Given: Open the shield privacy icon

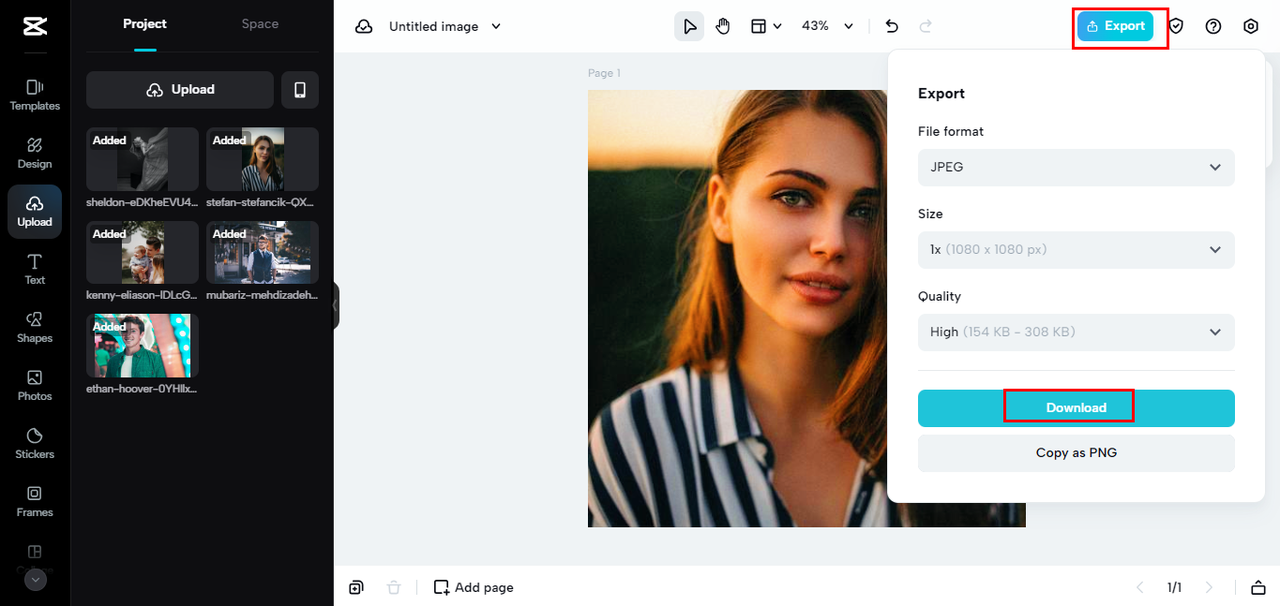Looking at the screenshot, I should click(1176, 26).
